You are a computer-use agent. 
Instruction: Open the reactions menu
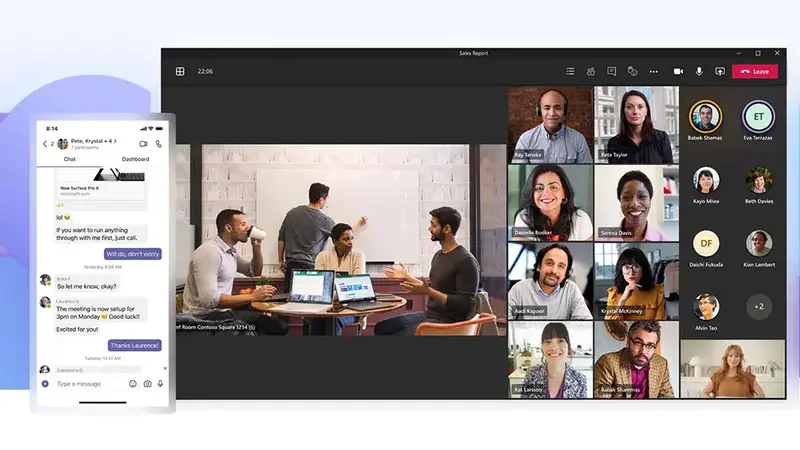pyautogui.click(x=632, y=71)
